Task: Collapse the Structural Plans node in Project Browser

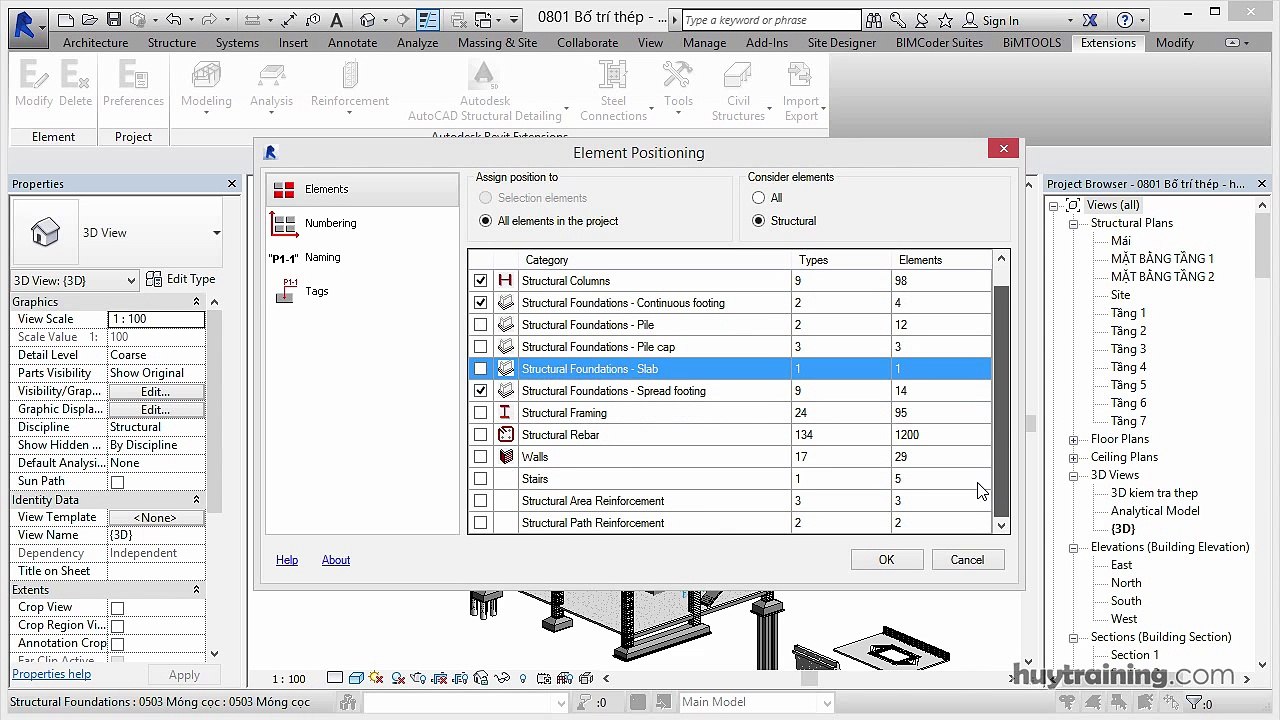Action: click(1073, 224)
